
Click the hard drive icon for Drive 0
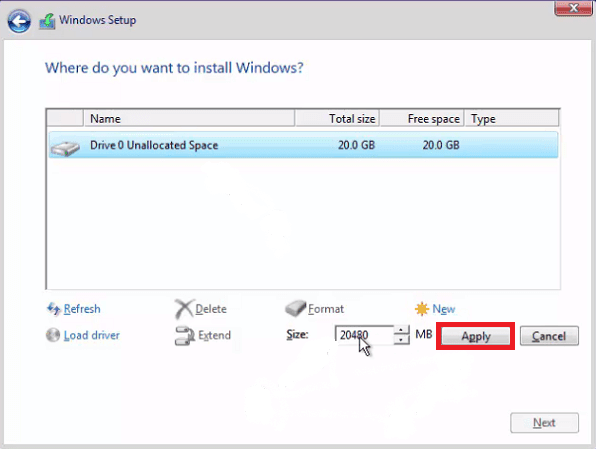coord(65,148)
